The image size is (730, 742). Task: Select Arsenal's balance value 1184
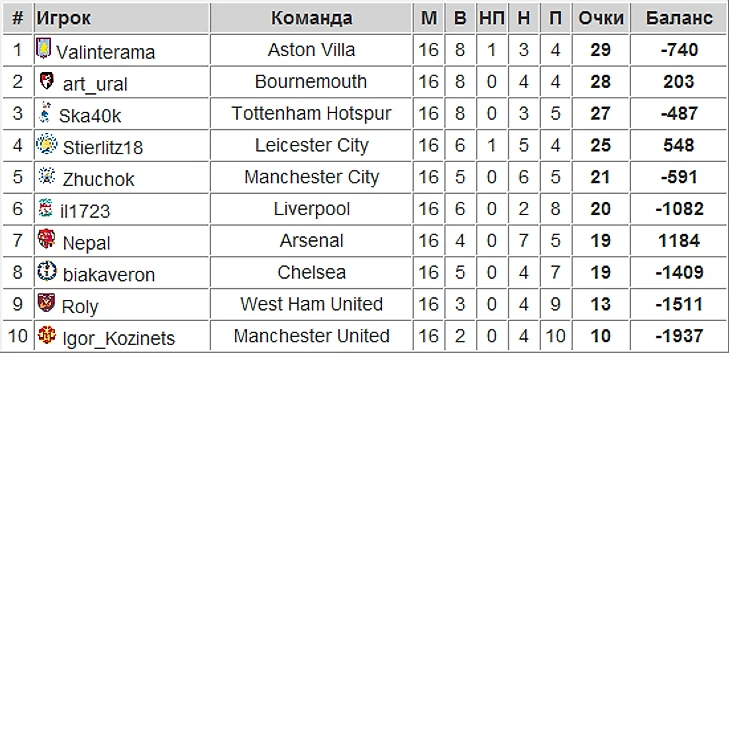679,241
